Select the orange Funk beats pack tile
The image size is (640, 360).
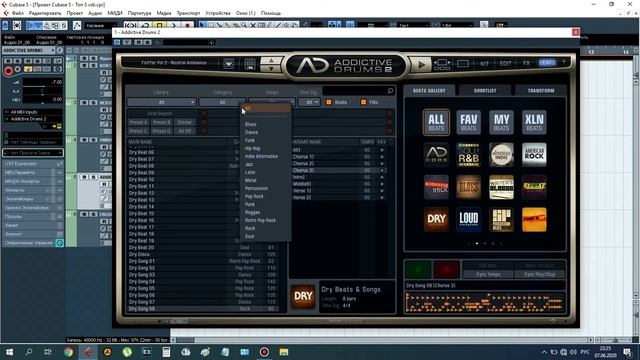pos(534,219)
